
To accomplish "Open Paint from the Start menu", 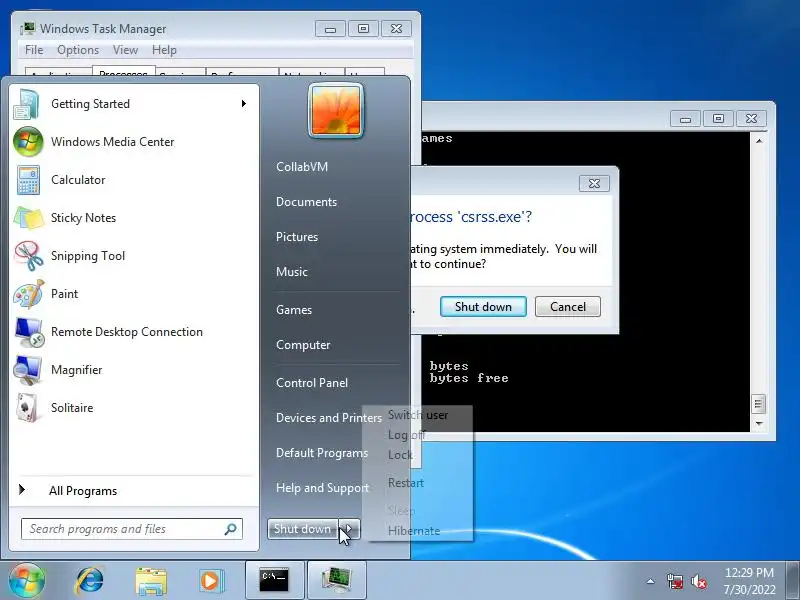I will (x=133, y=294).
